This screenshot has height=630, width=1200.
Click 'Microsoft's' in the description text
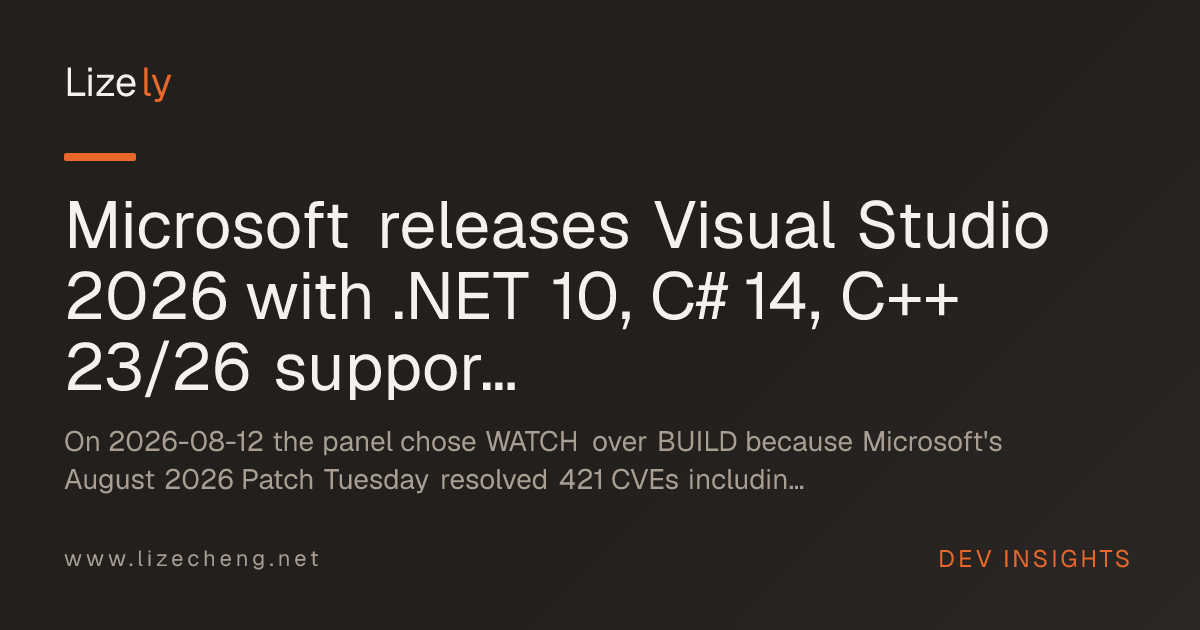(x=932, y=441)
